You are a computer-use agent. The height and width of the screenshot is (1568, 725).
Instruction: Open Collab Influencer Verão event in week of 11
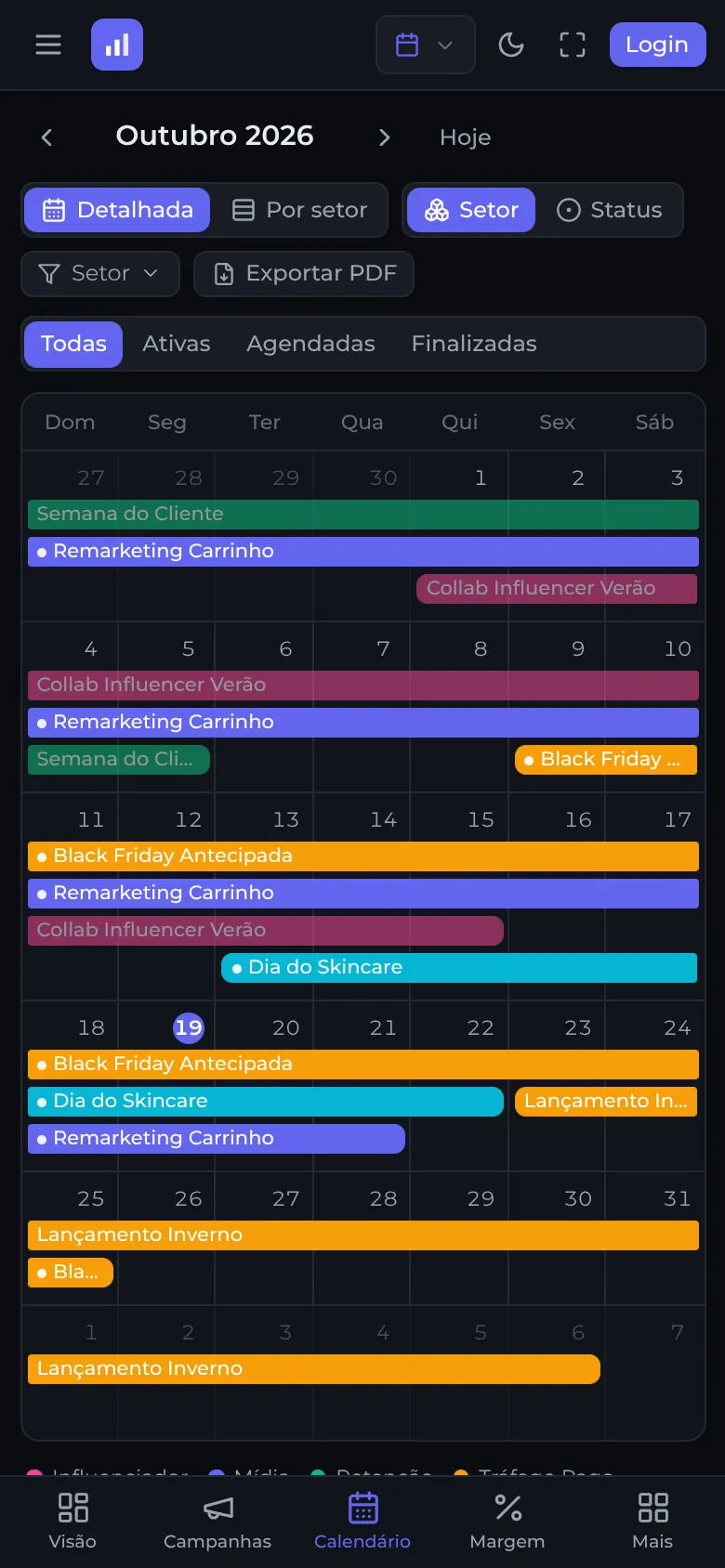pyautogui.click(x=266, y=930)
